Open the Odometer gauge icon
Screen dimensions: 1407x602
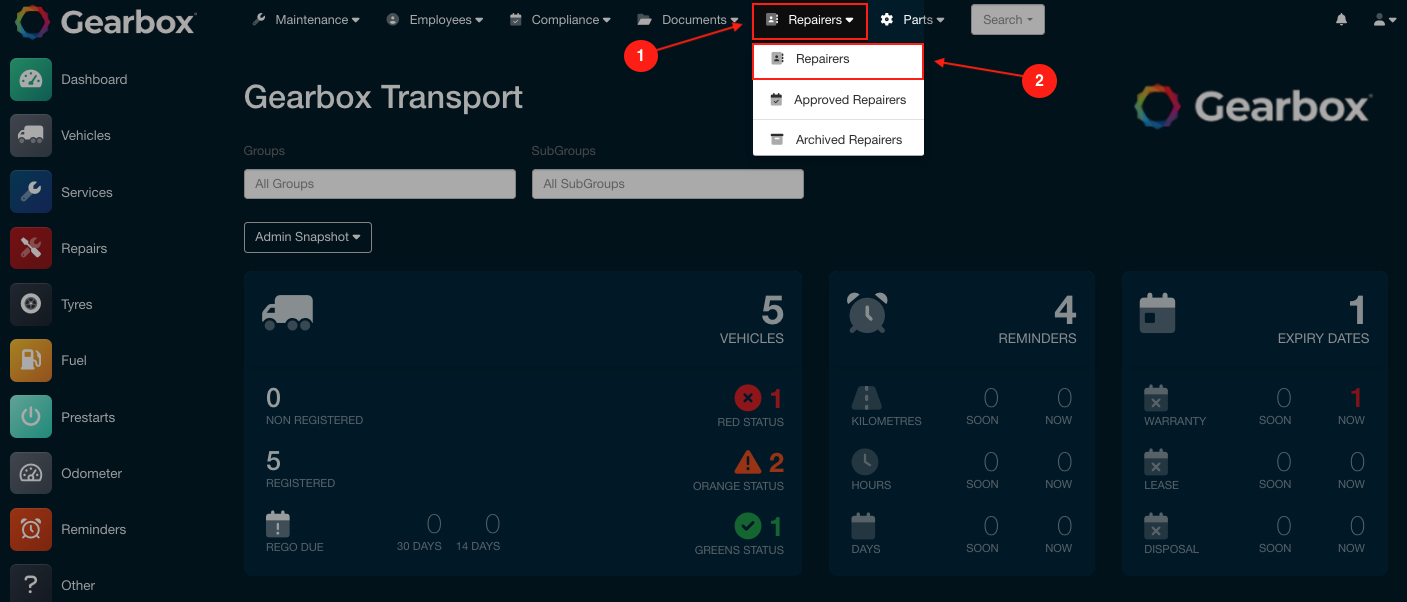[x=31, y=473]
